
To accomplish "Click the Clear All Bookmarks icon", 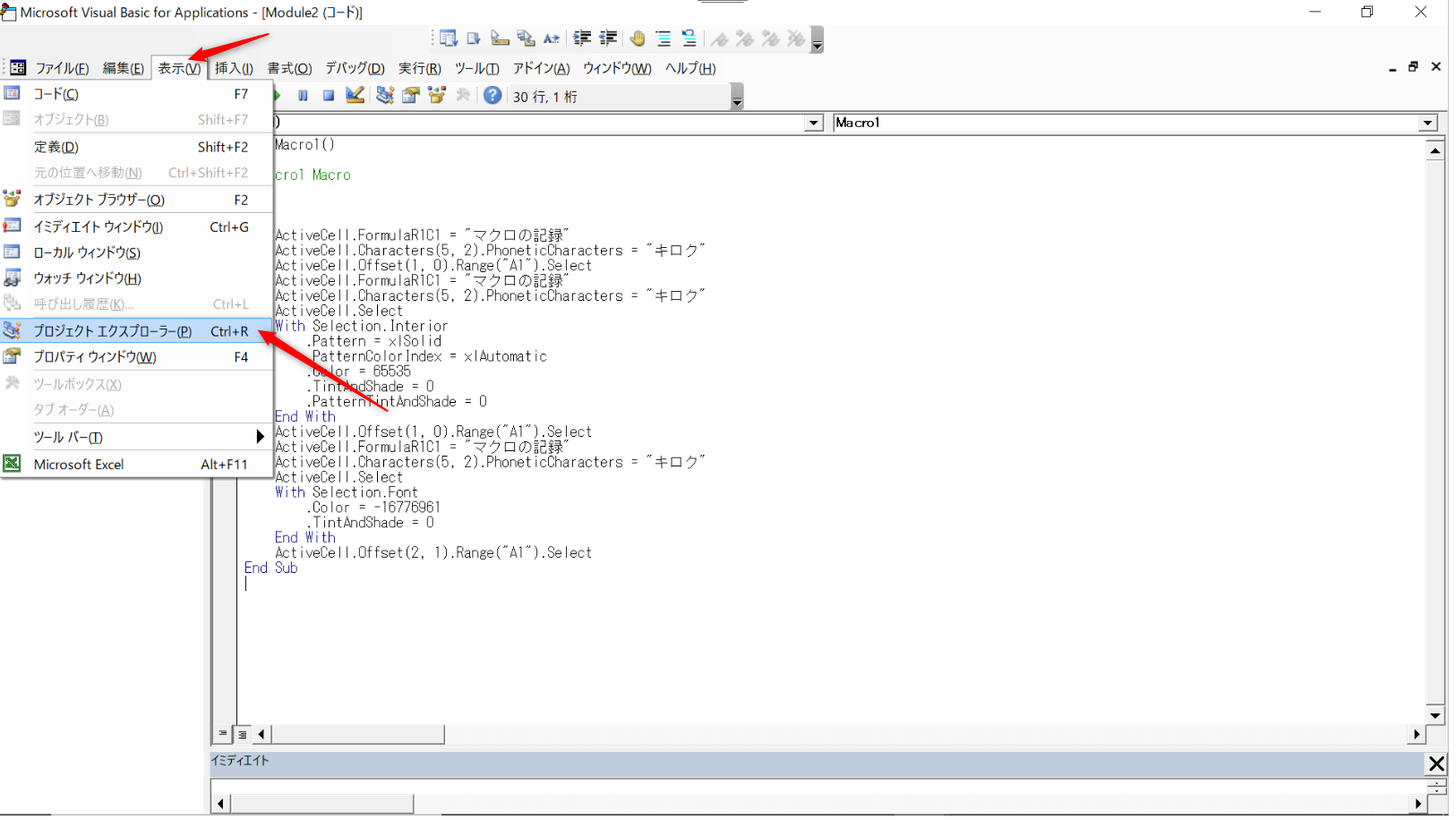I will [796, 38].
